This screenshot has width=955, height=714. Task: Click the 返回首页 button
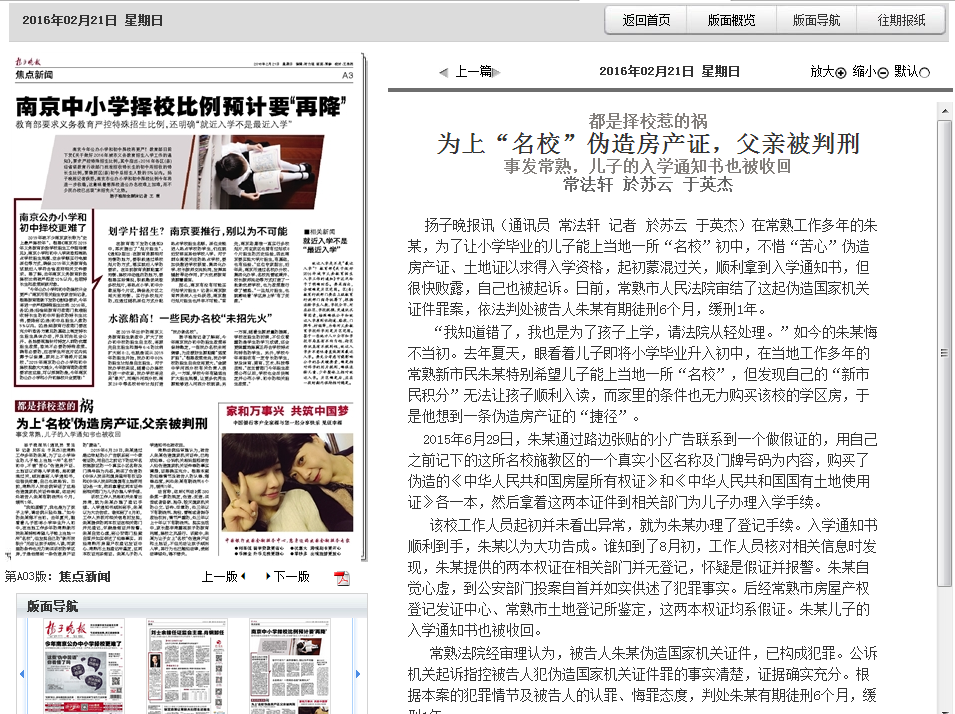pyautogui.click(x=646, y=20)
